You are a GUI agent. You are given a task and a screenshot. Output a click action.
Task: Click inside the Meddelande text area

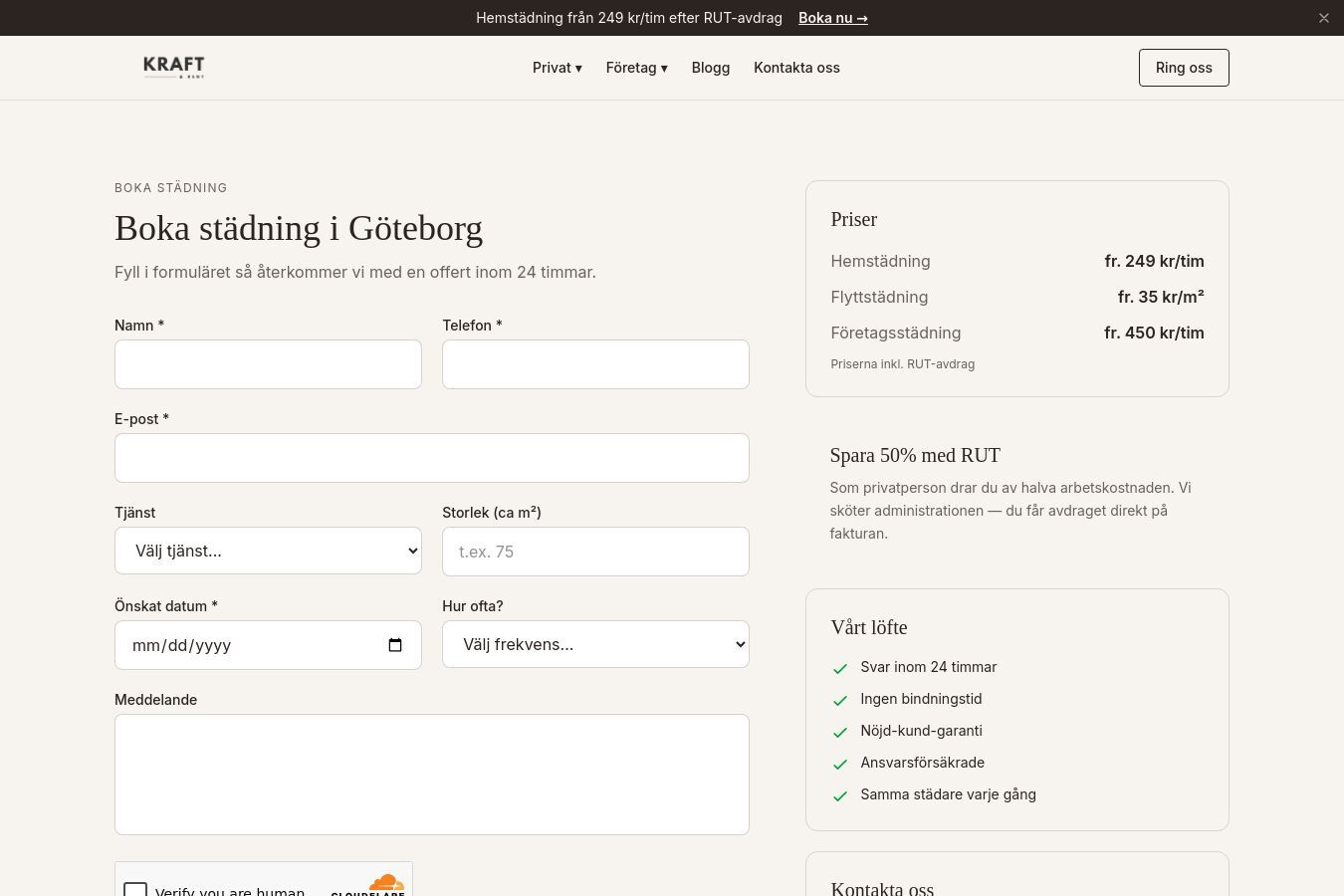click(x=432, y=775)
